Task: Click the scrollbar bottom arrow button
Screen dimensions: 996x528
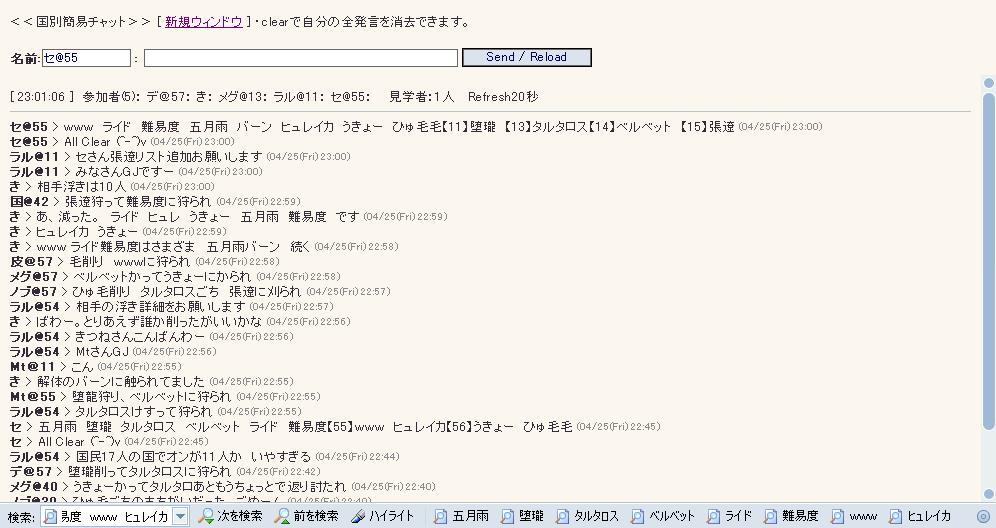Action: pyautogui.click(x=988, y=494)
